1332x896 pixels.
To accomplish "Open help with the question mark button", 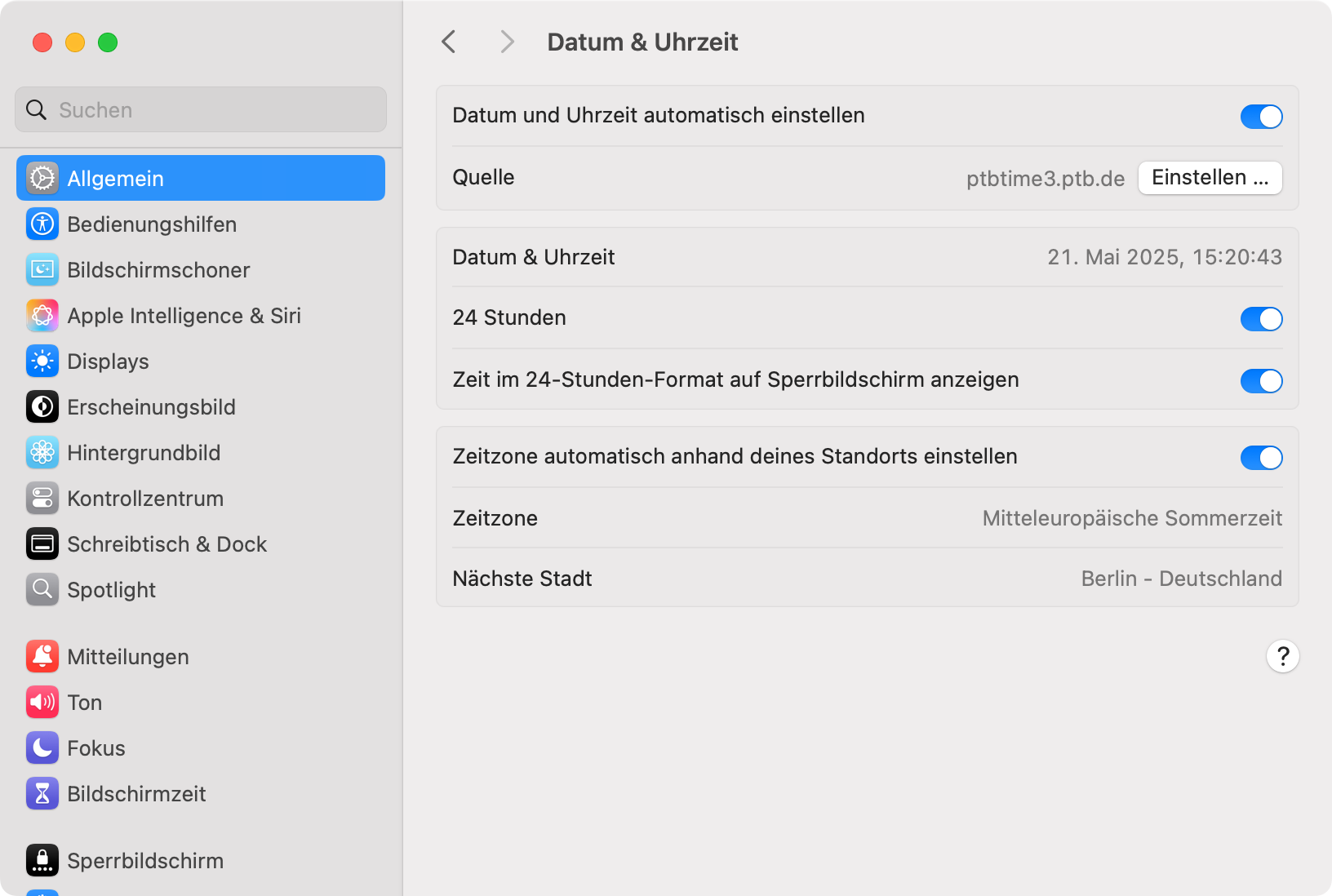I will coord(1282,656).
